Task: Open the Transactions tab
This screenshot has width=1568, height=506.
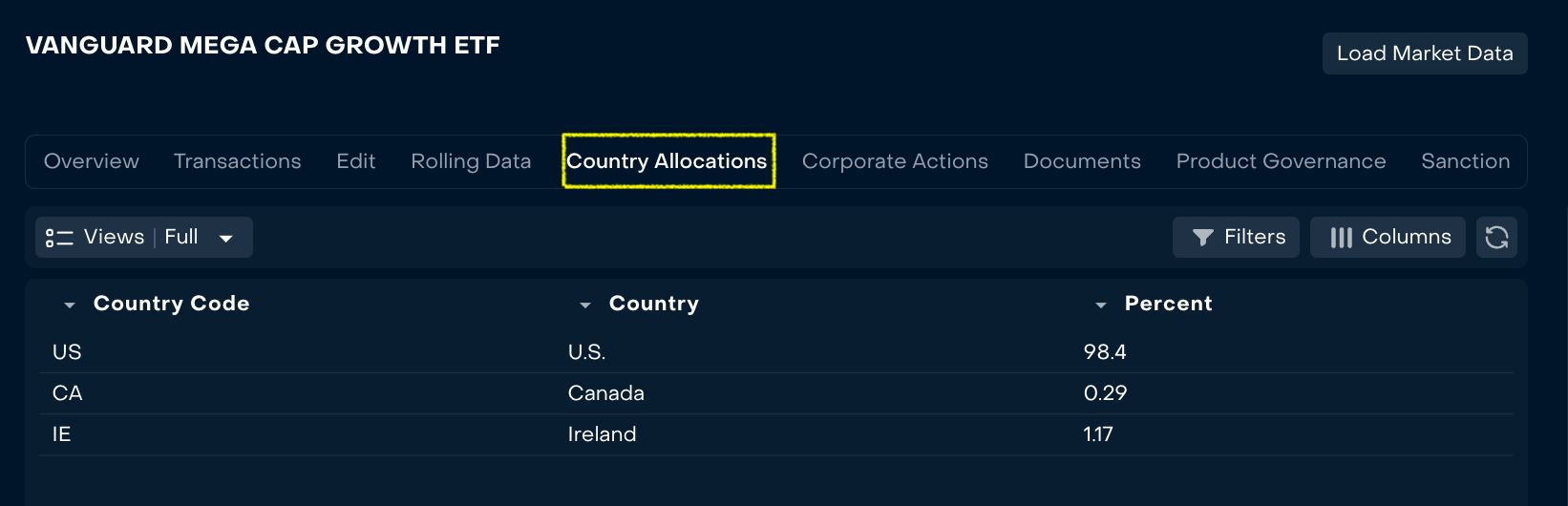Action: pyautogui.click(x=237, y=161)
